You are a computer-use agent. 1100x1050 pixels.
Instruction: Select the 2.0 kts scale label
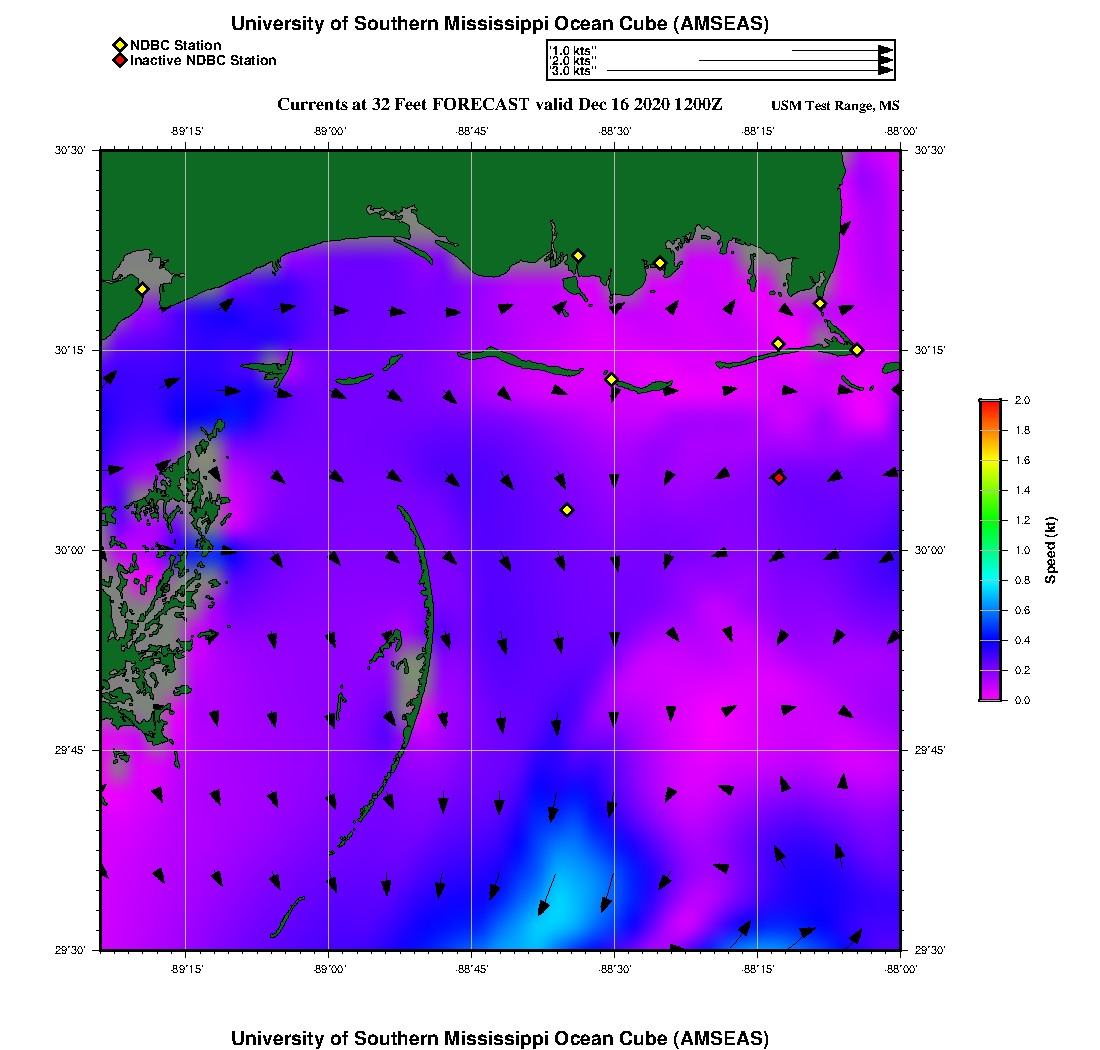coord(574,61)
